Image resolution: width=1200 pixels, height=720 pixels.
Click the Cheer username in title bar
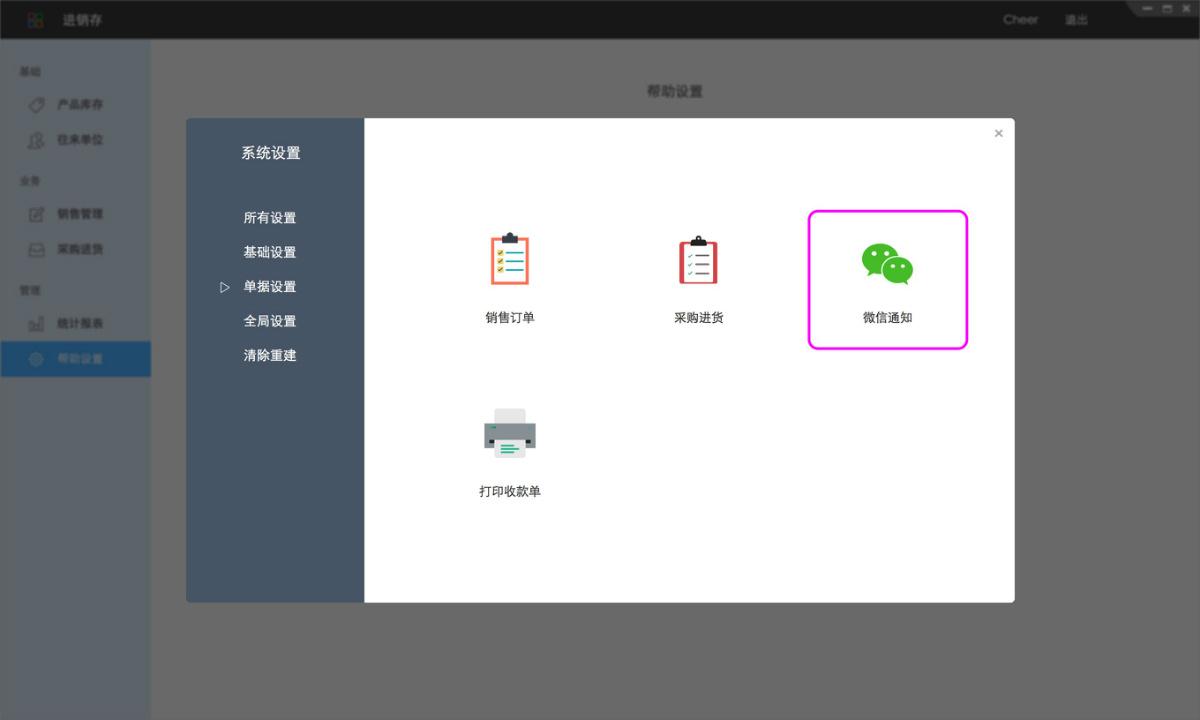(x=1020, y=20)
